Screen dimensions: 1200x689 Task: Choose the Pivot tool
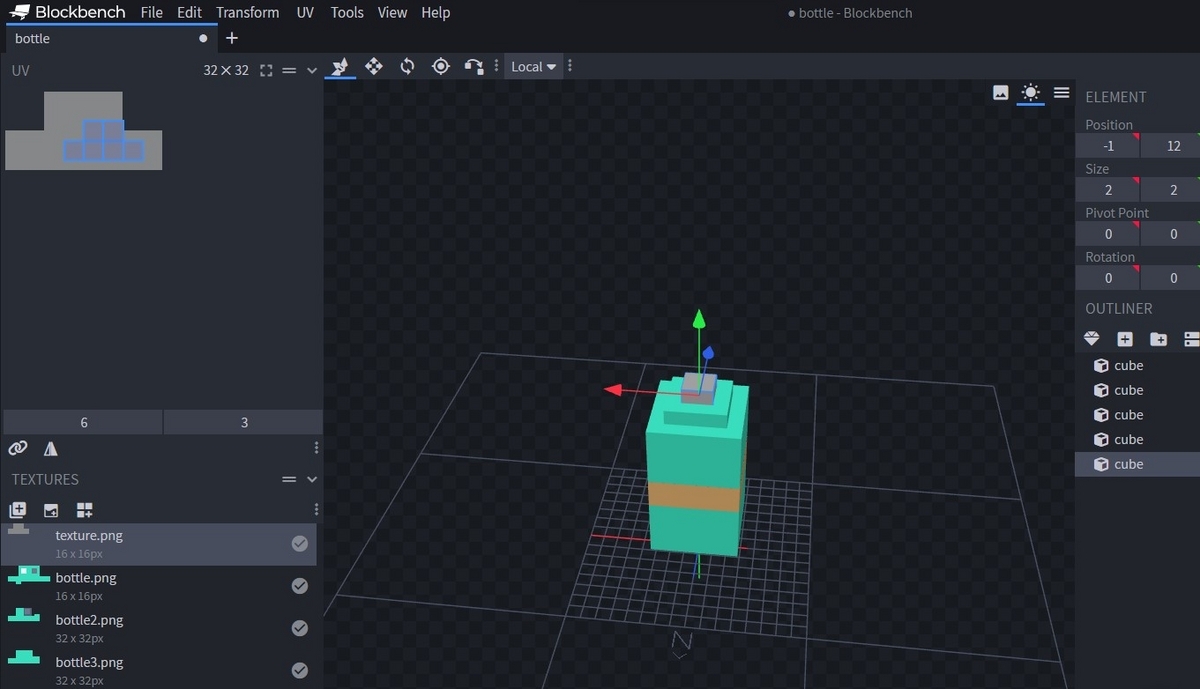click(x=440, y=66)
